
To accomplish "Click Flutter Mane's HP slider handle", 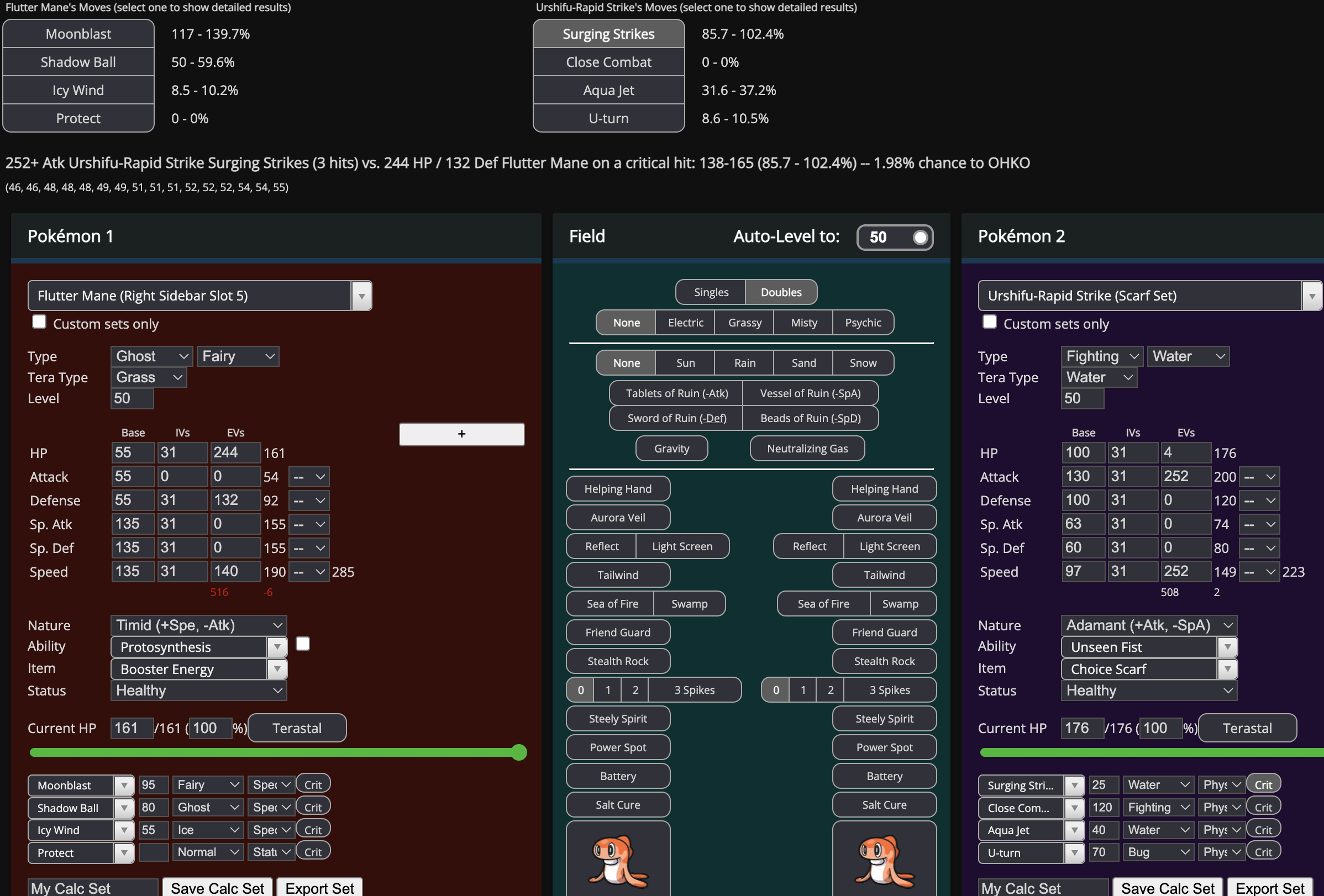I will point(518,752).
